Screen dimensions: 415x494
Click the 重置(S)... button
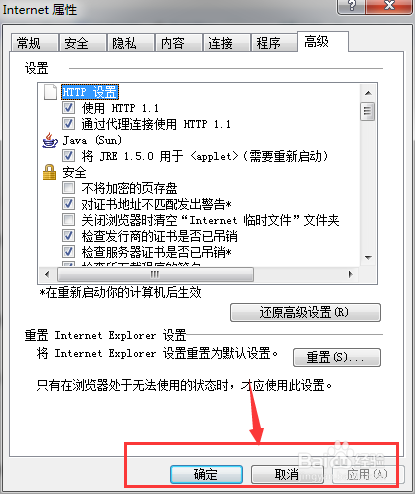point(337,357)
